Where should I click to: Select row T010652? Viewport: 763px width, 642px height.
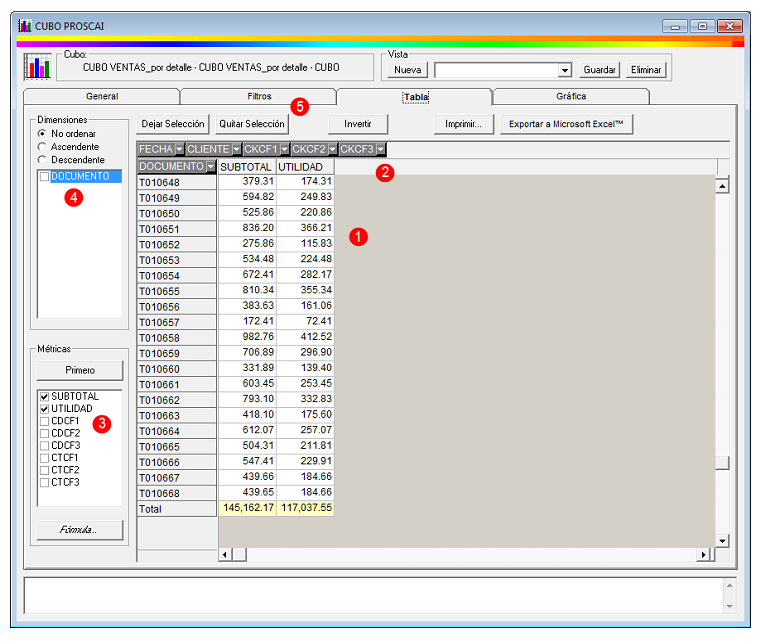(x=177, y=245)
